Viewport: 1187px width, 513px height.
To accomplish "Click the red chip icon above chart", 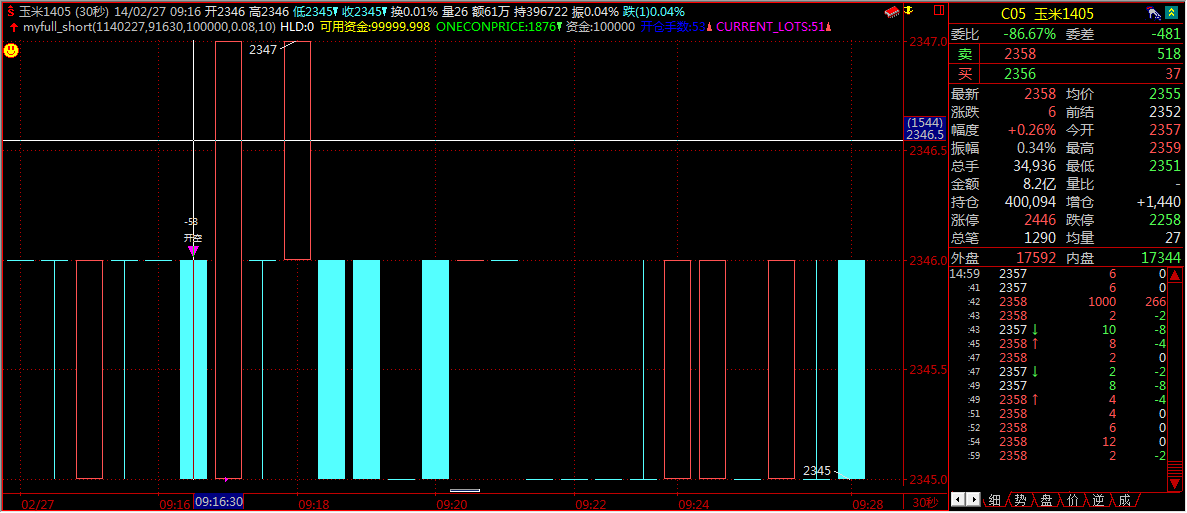I will (891, 11).
